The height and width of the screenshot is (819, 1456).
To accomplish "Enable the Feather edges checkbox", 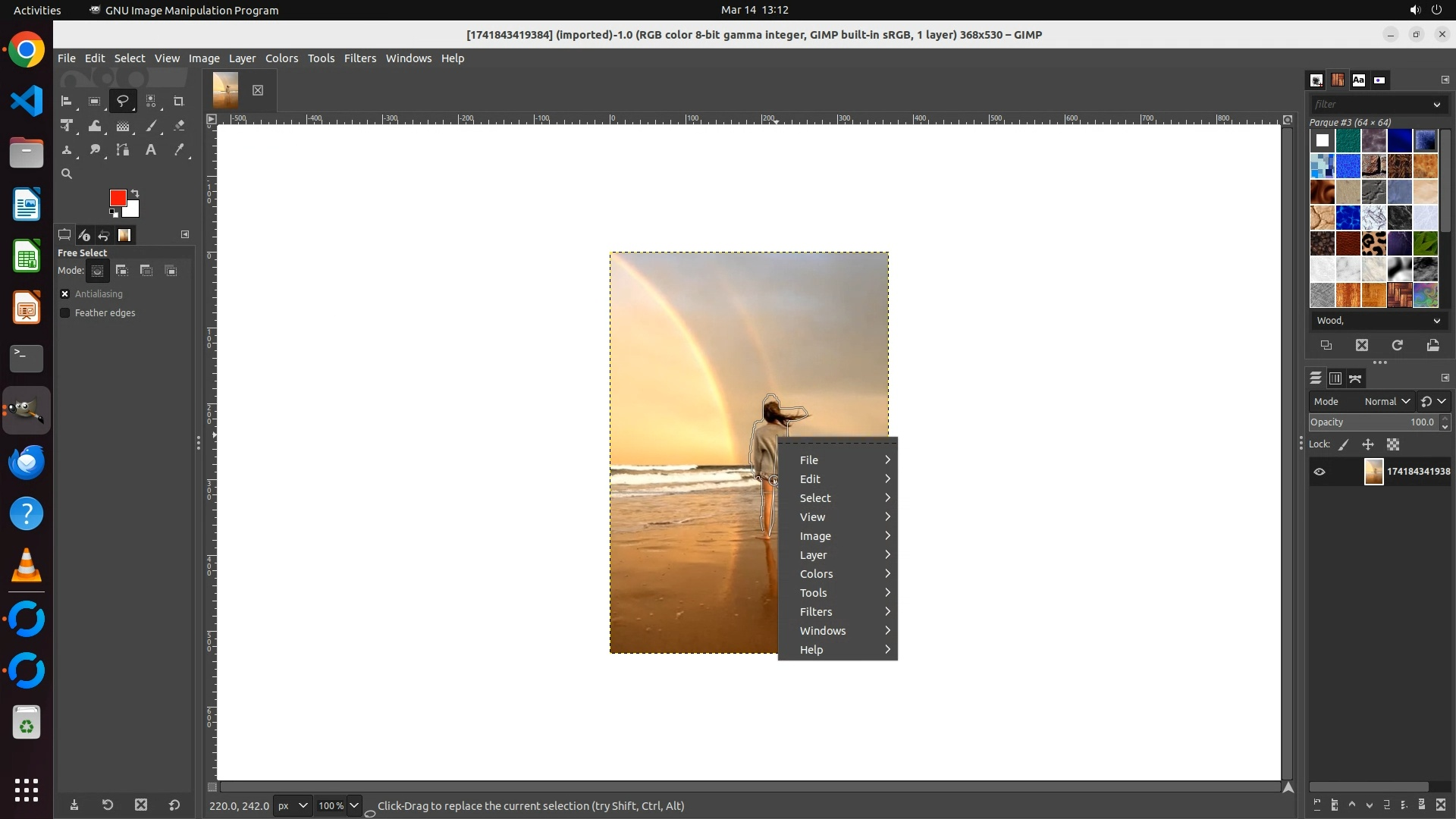I will point(65,312).
